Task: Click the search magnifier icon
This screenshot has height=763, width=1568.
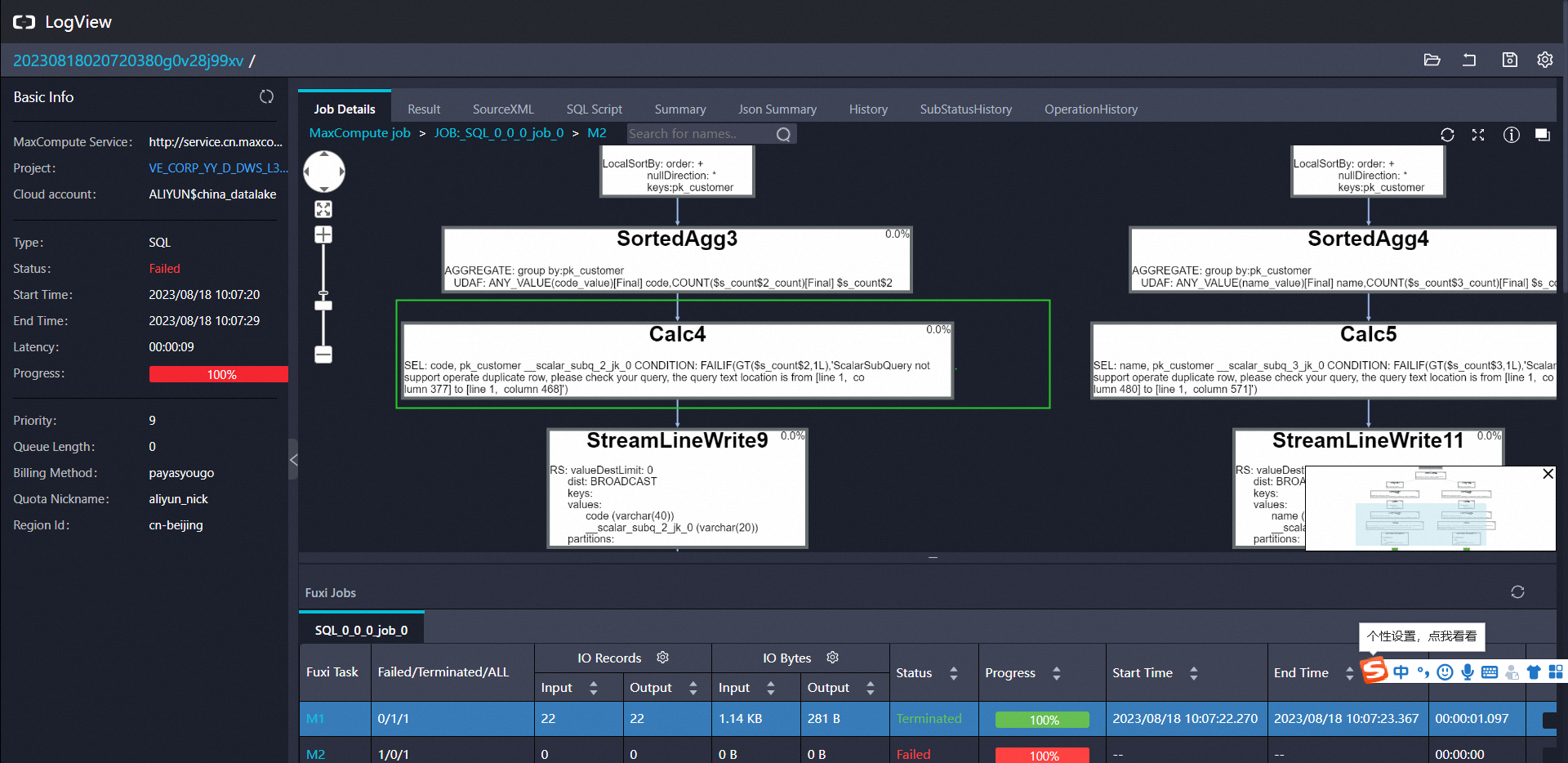Action: point(783,134)
